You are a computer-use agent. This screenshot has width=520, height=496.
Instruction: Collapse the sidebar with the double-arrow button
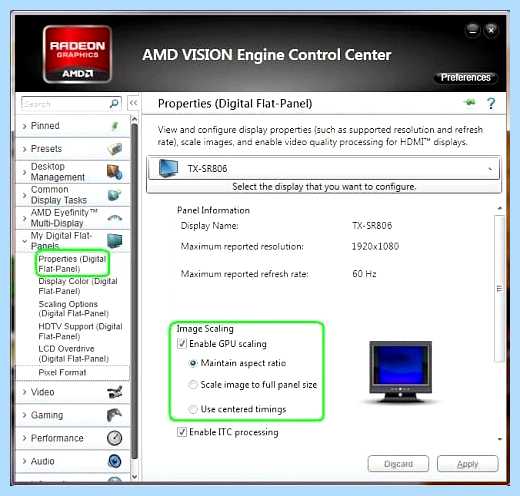click(133, 103)
